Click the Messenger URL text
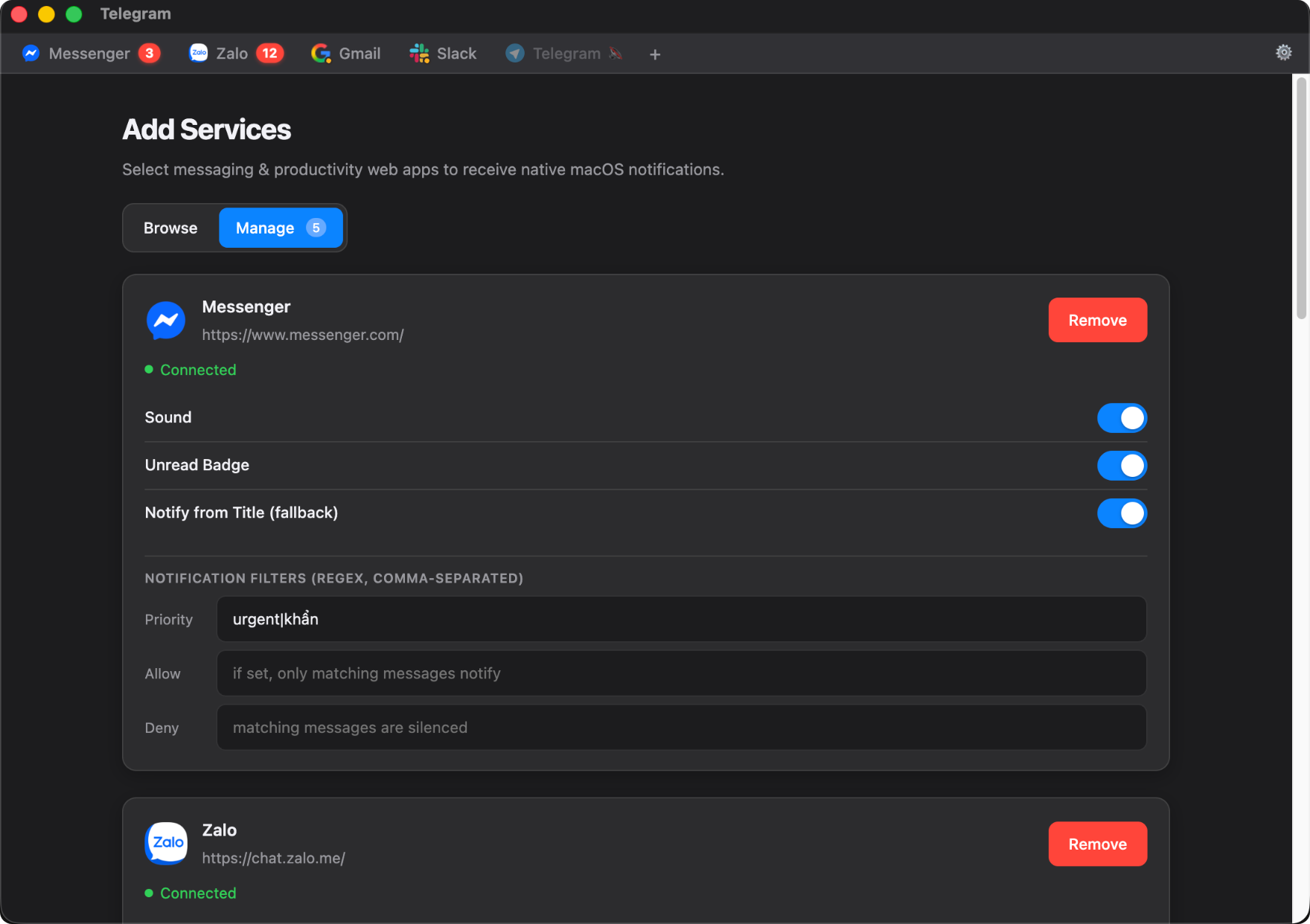The image size is (1310, 924). [303, 335]
